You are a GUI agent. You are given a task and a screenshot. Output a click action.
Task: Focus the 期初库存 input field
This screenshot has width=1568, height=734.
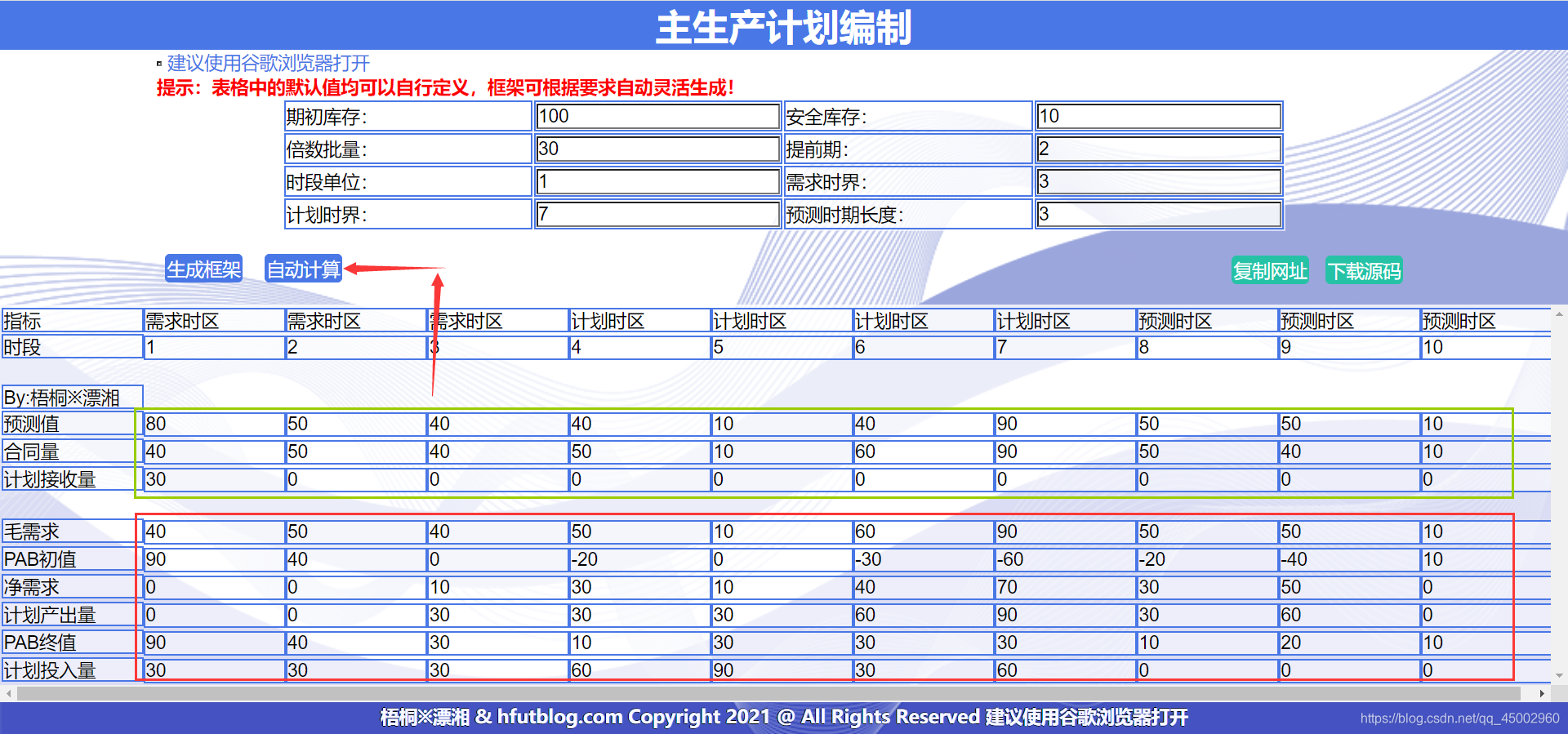coord(657,116)
